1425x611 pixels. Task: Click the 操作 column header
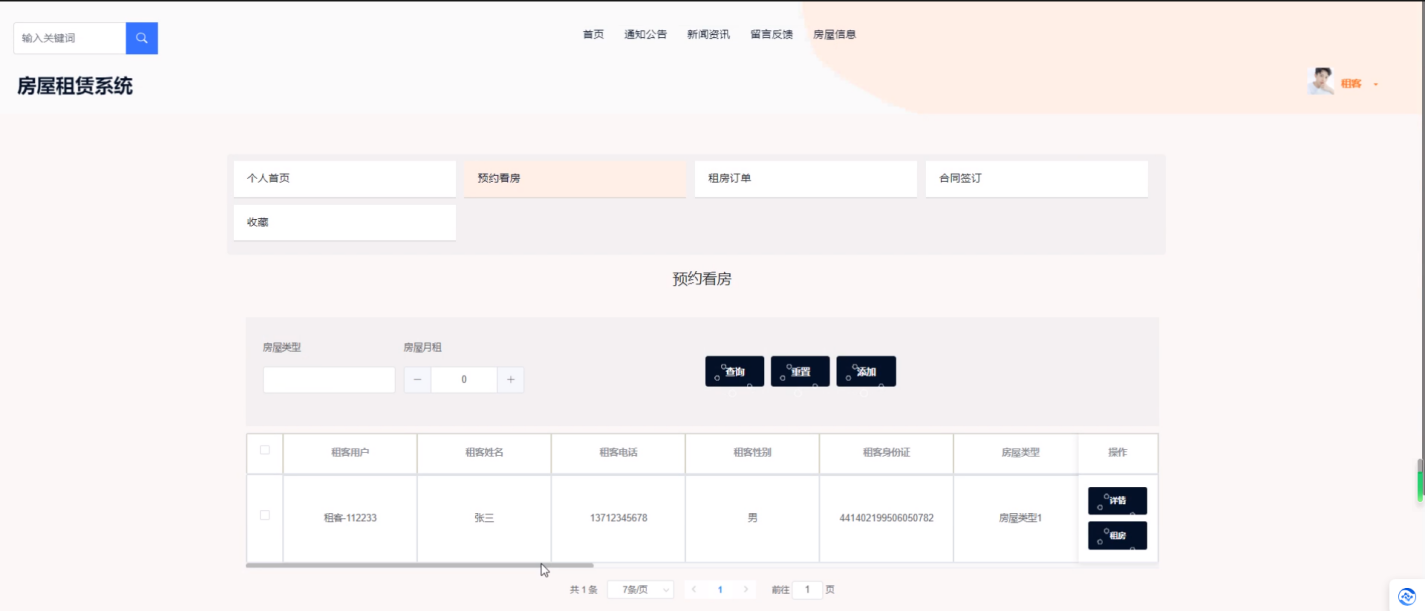click(1117, 453)
